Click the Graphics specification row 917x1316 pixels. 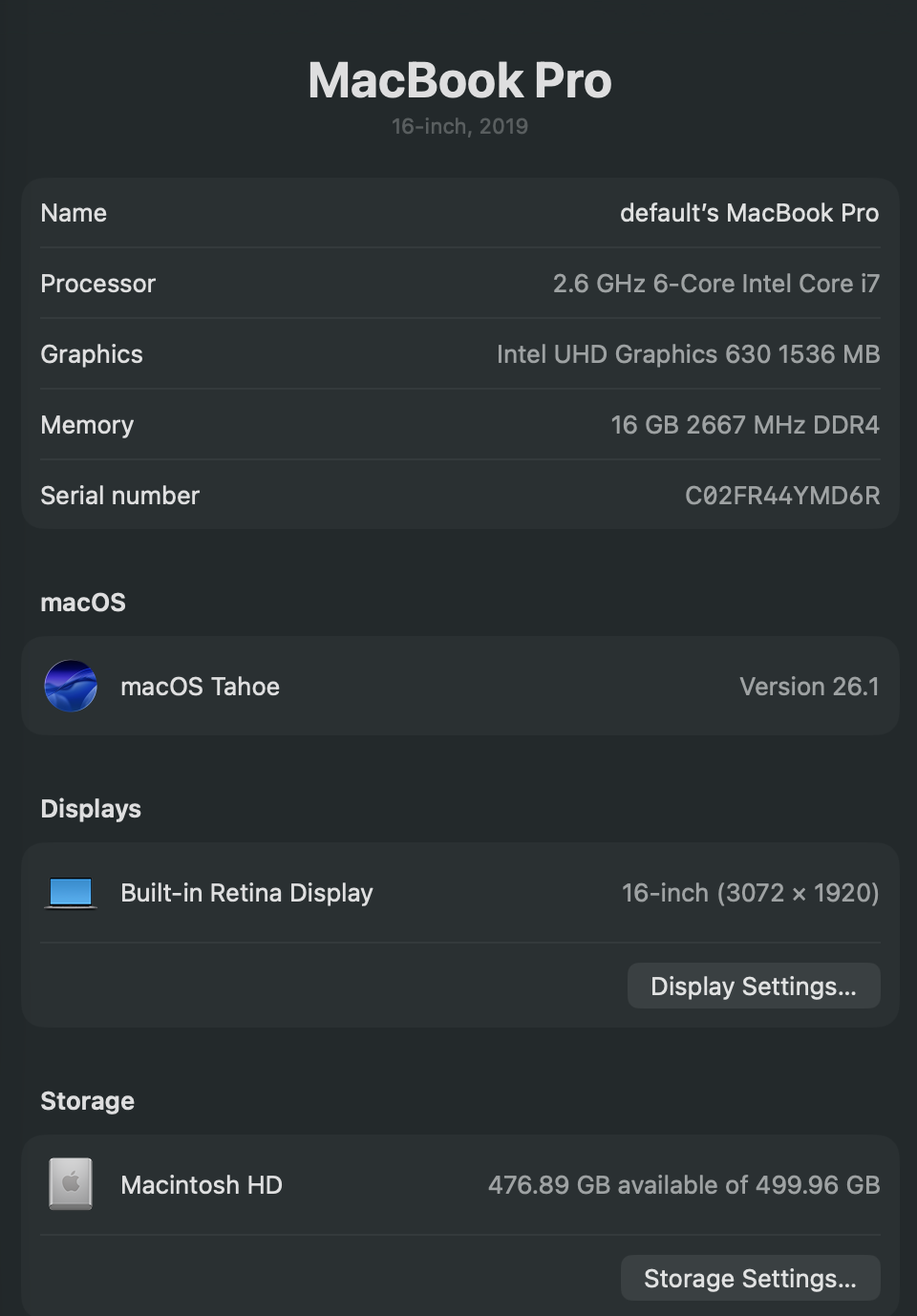[458, 353]
